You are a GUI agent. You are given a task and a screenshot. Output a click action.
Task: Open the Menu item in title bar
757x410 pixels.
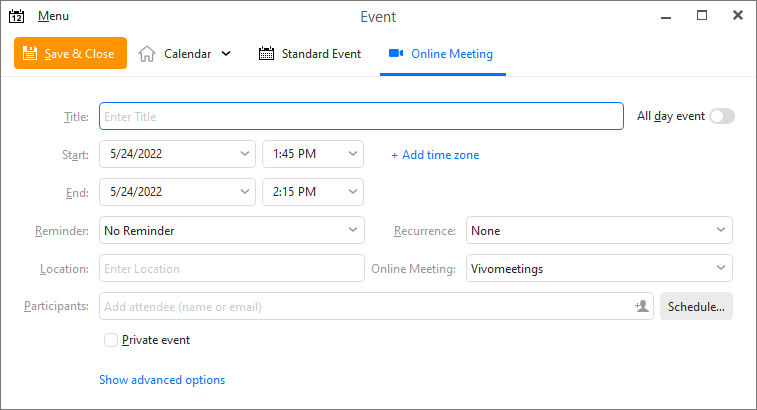pyautogui.click(x=53, y=16)
